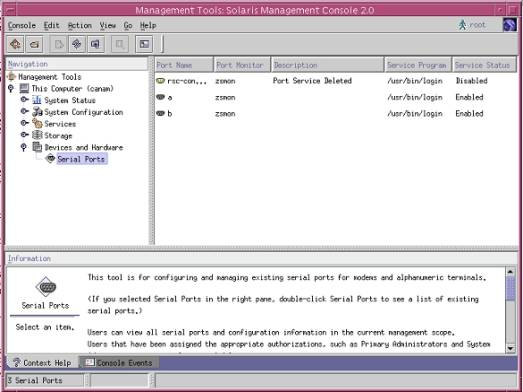The width and height of the screenshot is (523, 392).
Task: Click Information pane scrollbar down arrow
Action: (x=510, y=348)
